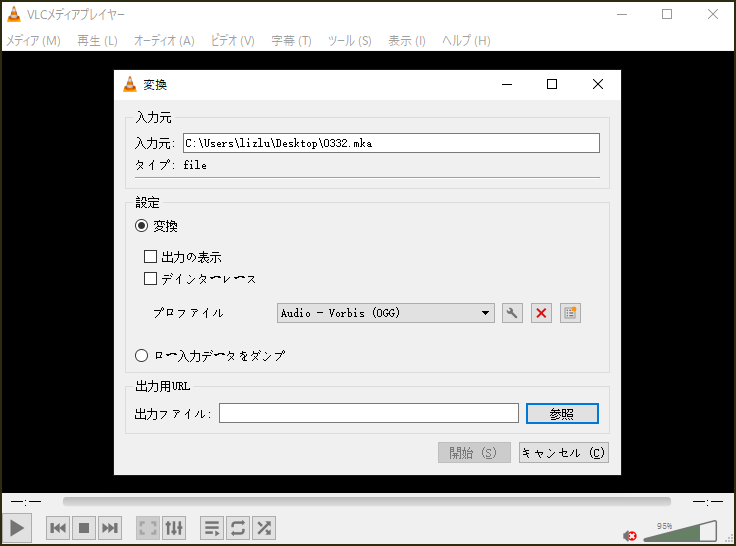Click VLC cone icon in 変換 dialog
Image resolution: width=736 pixels, height=546 pixels.
pyautogui.click(x=130, y=85)
